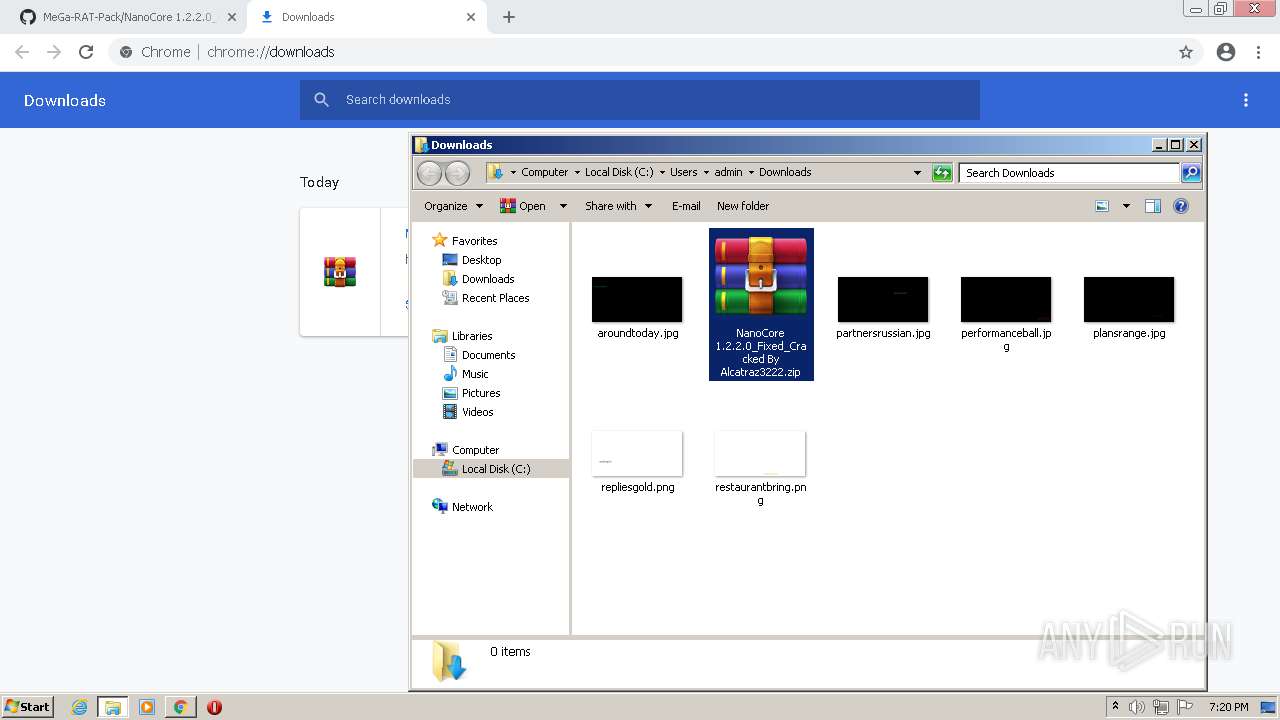Open a new Chrome tab
Image resolution: width=1280 pixels, height=720 pixels.
coord(509,17)
